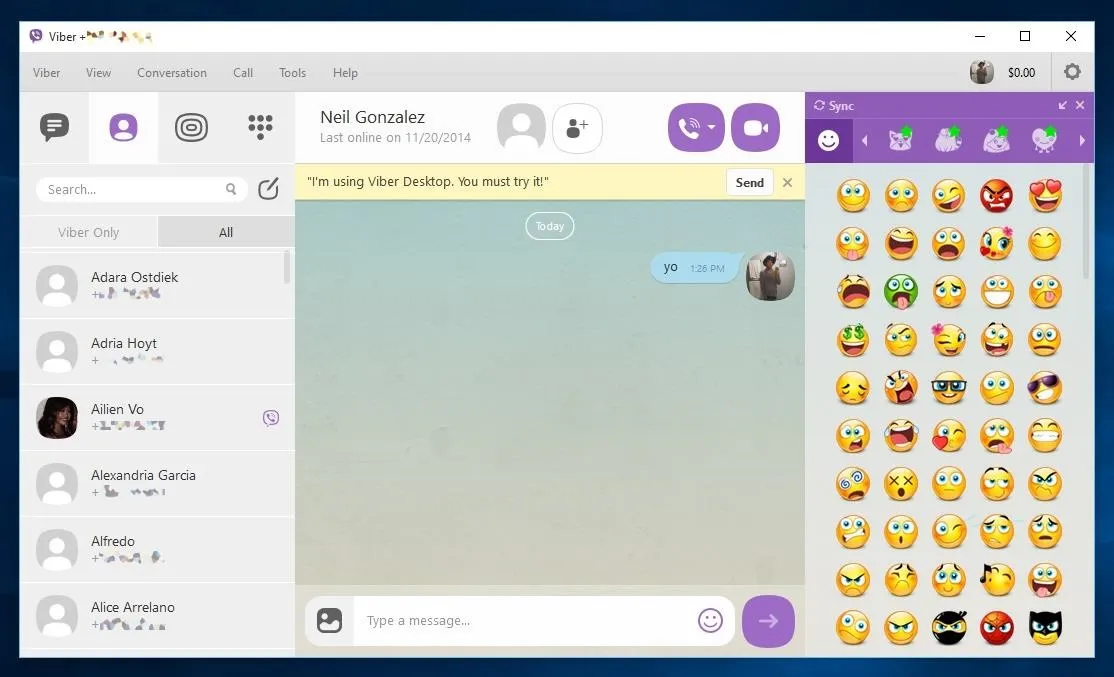This screenshot has height=677, width=1114.
Task: Open the Help menu
Action: pos(345,72)
